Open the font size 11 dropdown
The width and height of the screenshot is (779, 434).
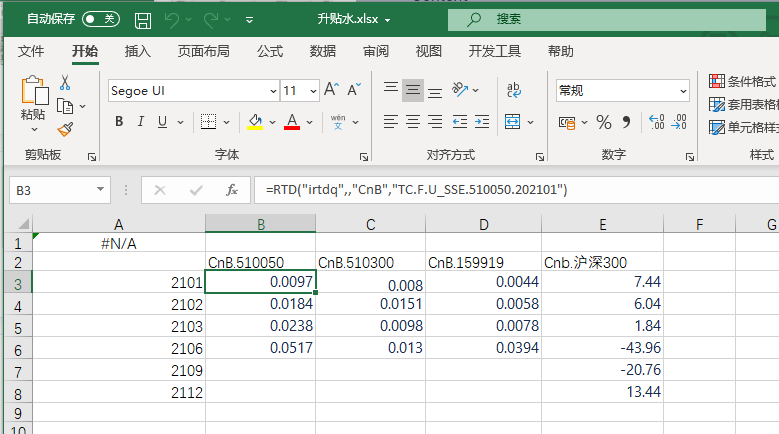click(x=313, y=91)
